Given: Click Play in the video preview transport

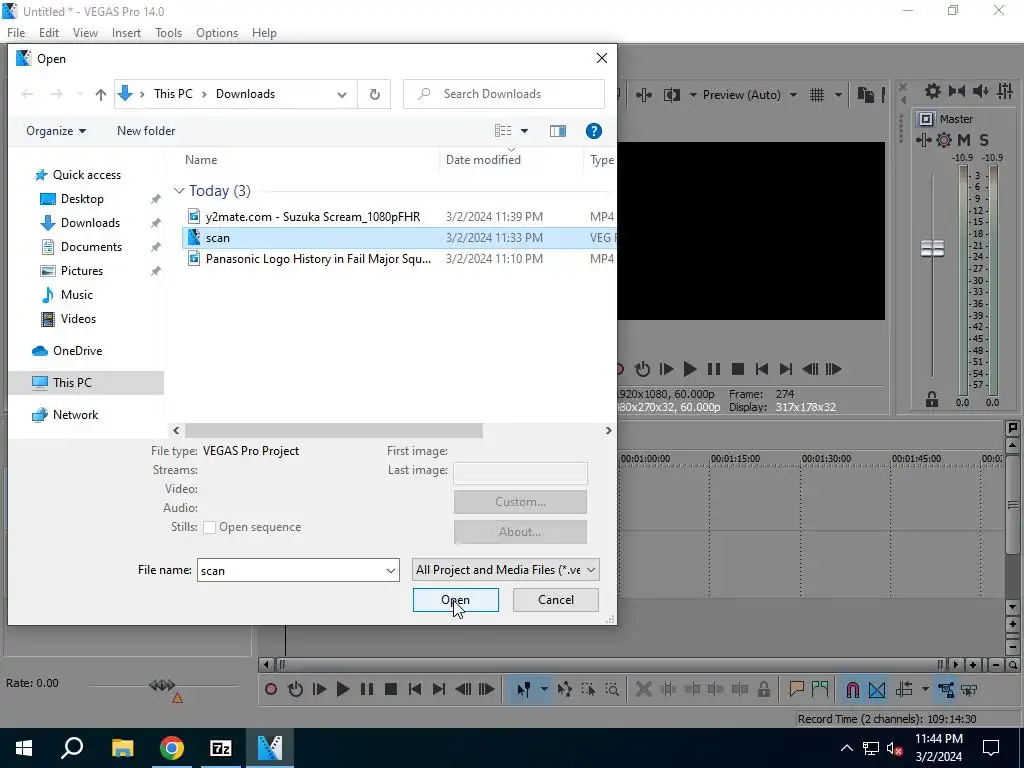Looking at the screenshot, I should (690, 370).
